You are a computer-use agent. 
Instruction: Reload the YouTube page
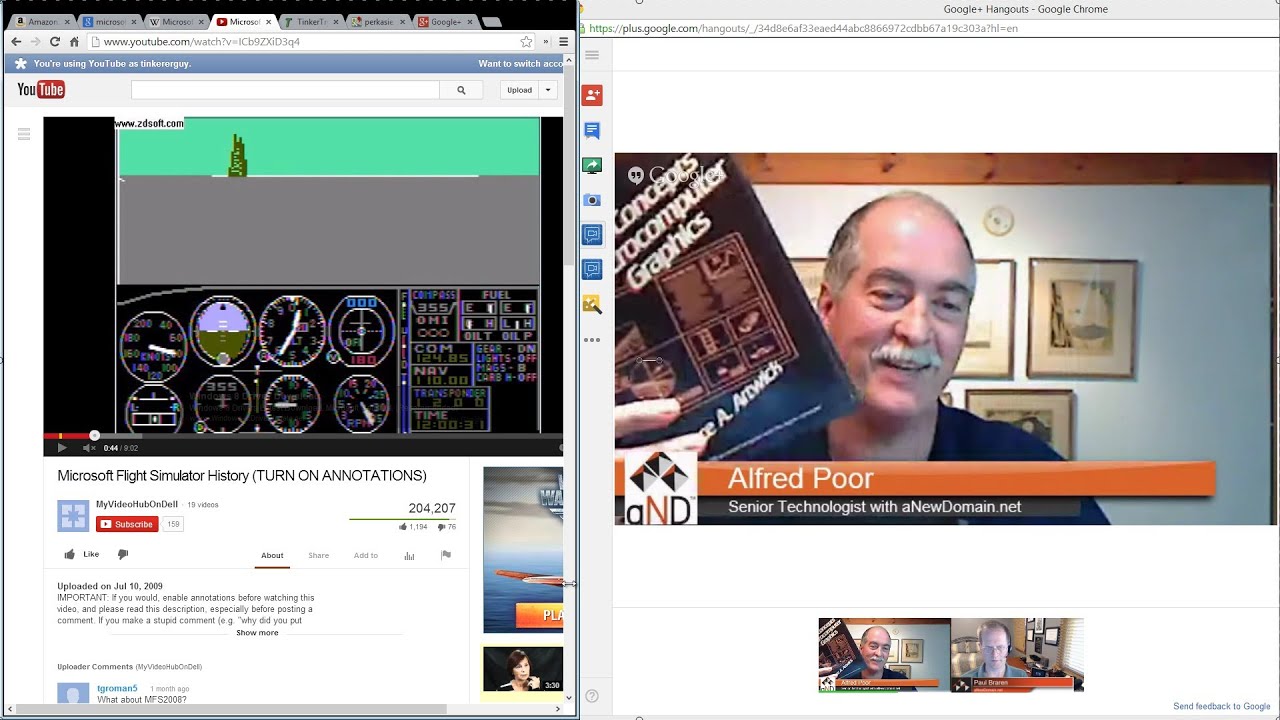55,42
